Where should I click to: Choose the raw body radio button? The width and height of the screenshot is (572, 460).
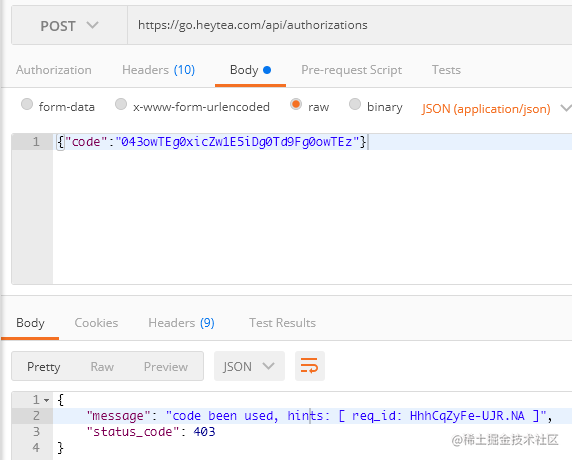coord(296,104)
